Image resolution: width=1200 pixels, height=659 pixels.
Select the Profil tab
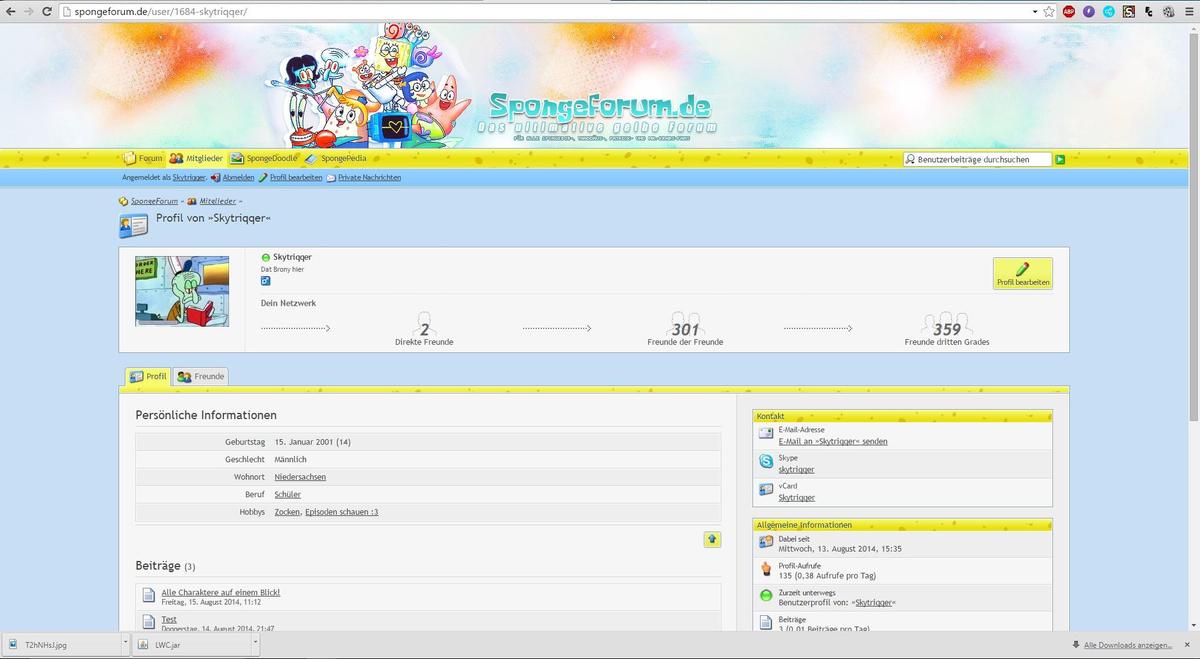click(x=148, y=376)
